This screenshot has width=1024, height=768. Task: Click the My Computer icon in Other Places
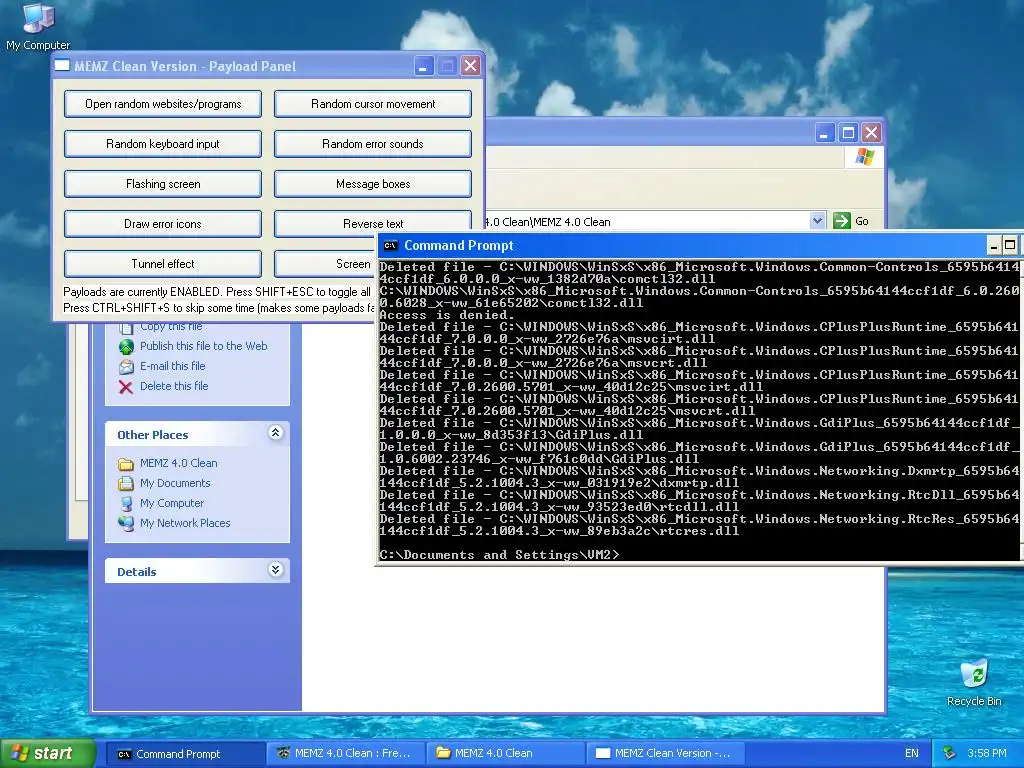(x=126, y=504)
